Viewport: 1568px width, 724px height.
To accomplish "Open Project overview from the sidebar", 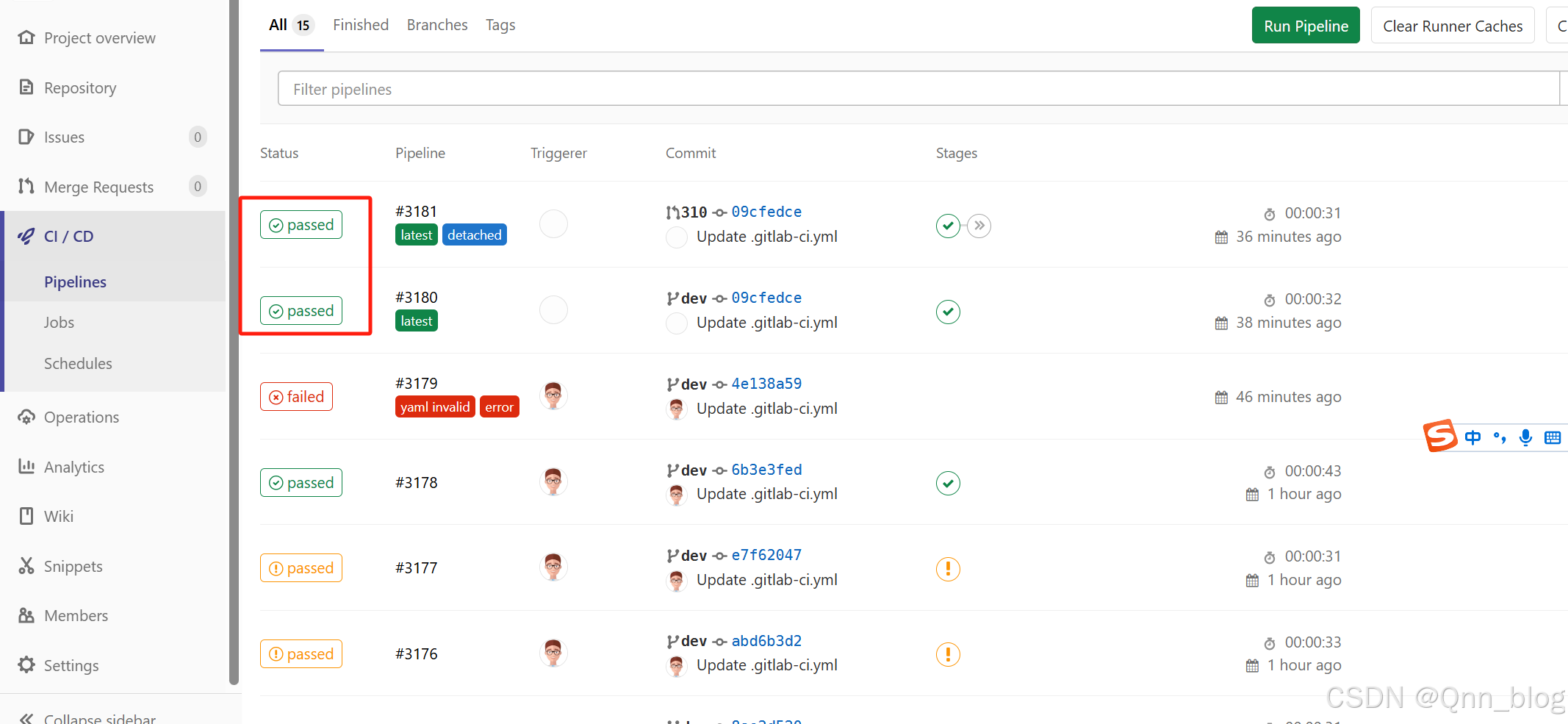I will point(99,37).
